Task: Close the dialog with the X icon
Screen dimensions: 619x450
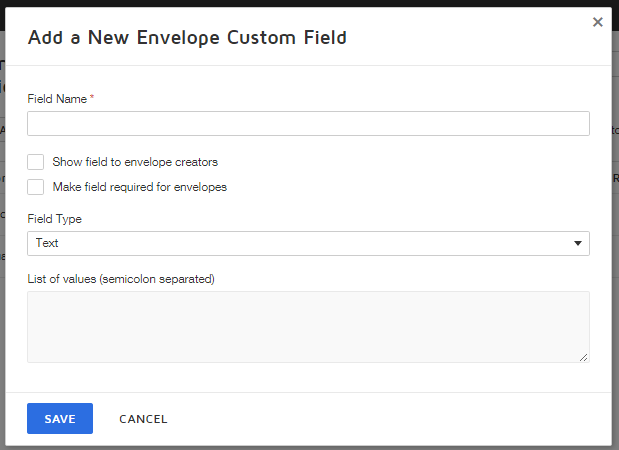Action: [597, 22]
